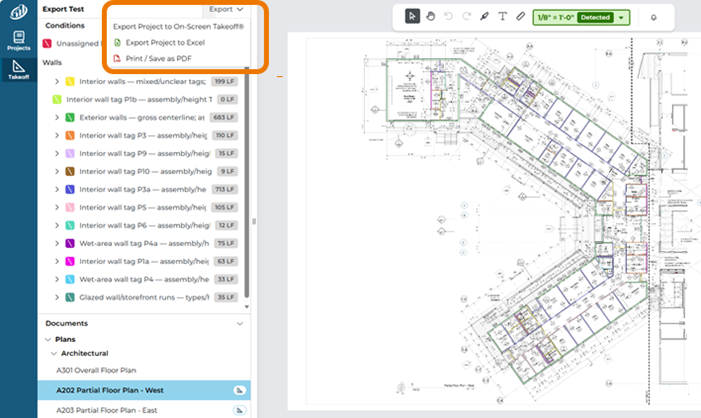Click the 199 LF quantity badge
The width and height of the screenshot is (701, 418).
(x=224, y=81)
